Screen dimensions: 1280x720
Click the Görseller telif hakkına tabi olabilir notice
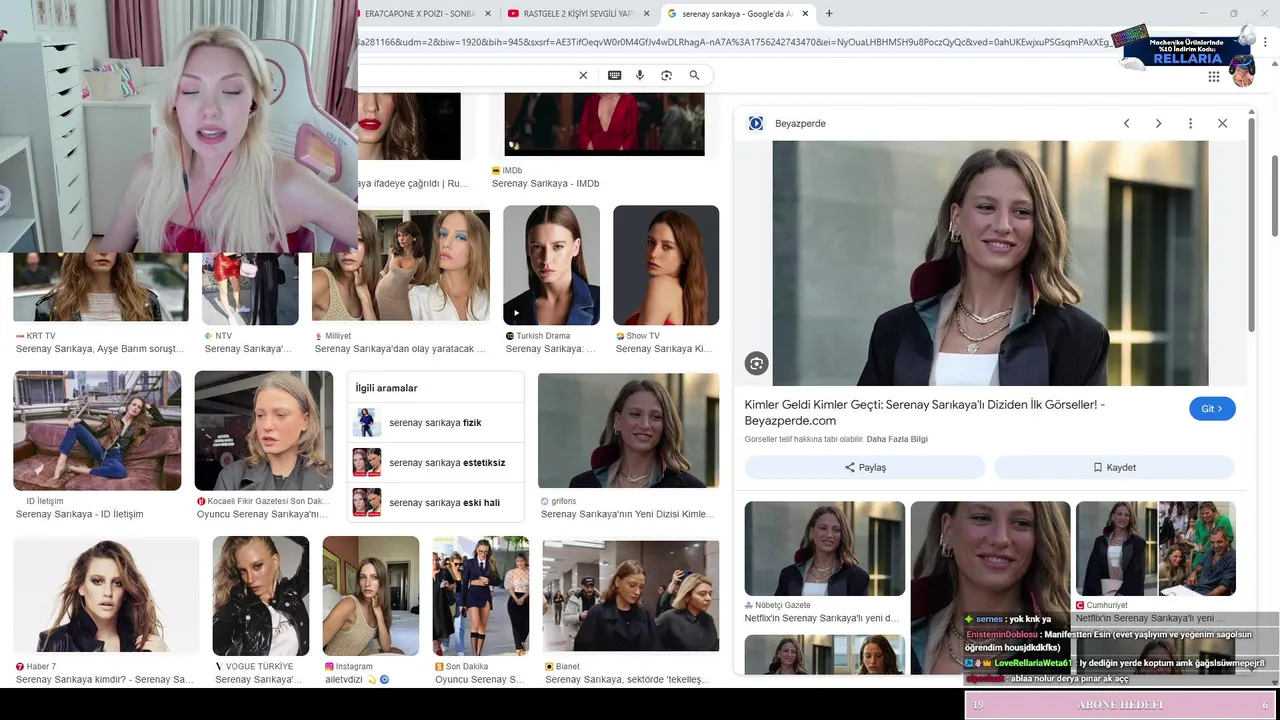pyautogui.click(x=804, y=439)
